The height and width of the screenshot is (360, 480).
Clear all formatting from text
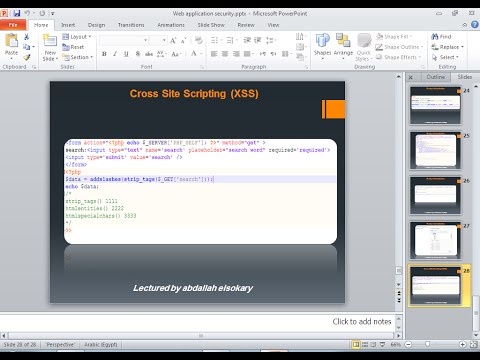199,40
